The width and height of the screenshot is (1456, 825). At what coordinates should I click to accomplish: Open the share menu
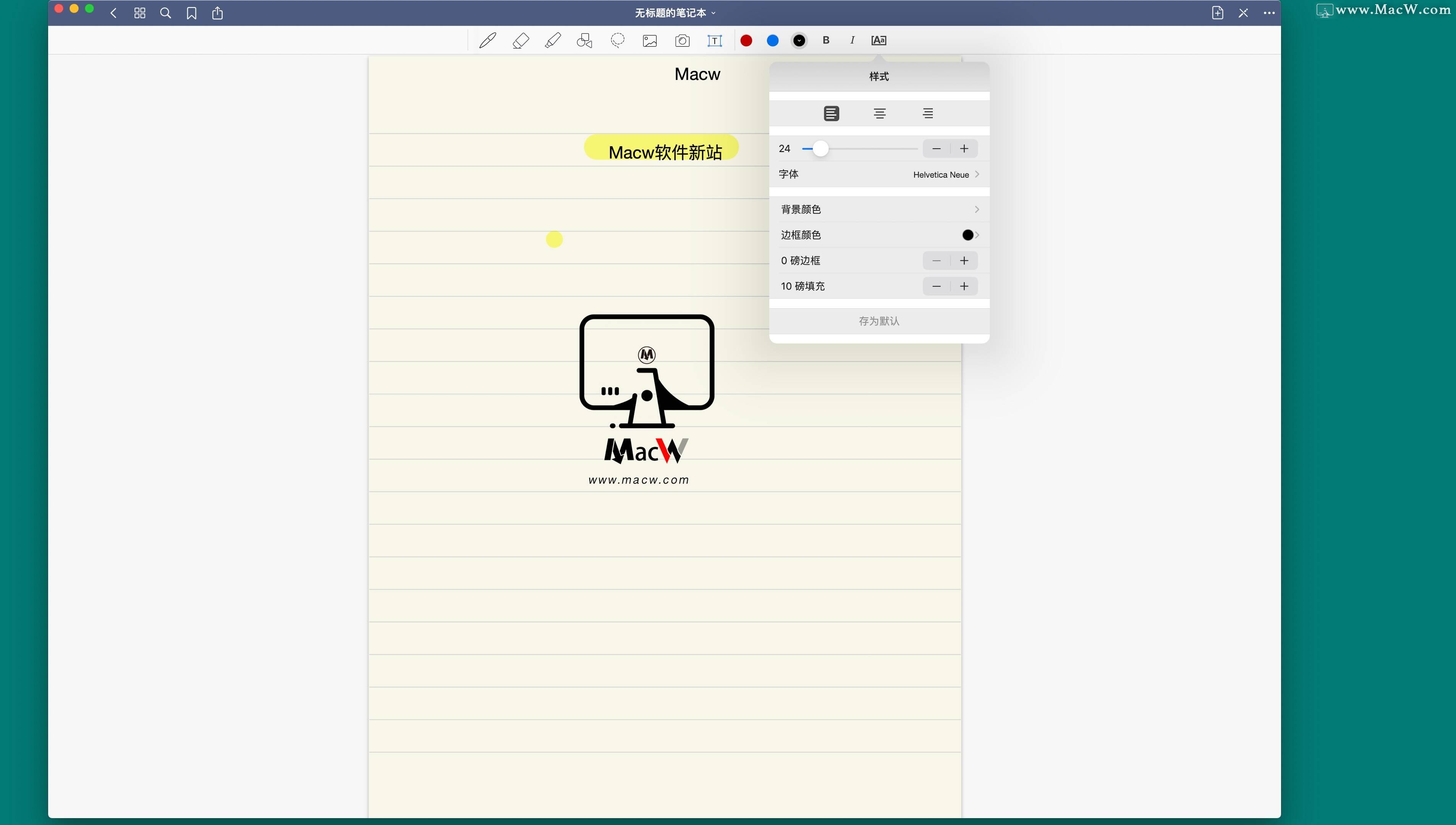[218, 13]
